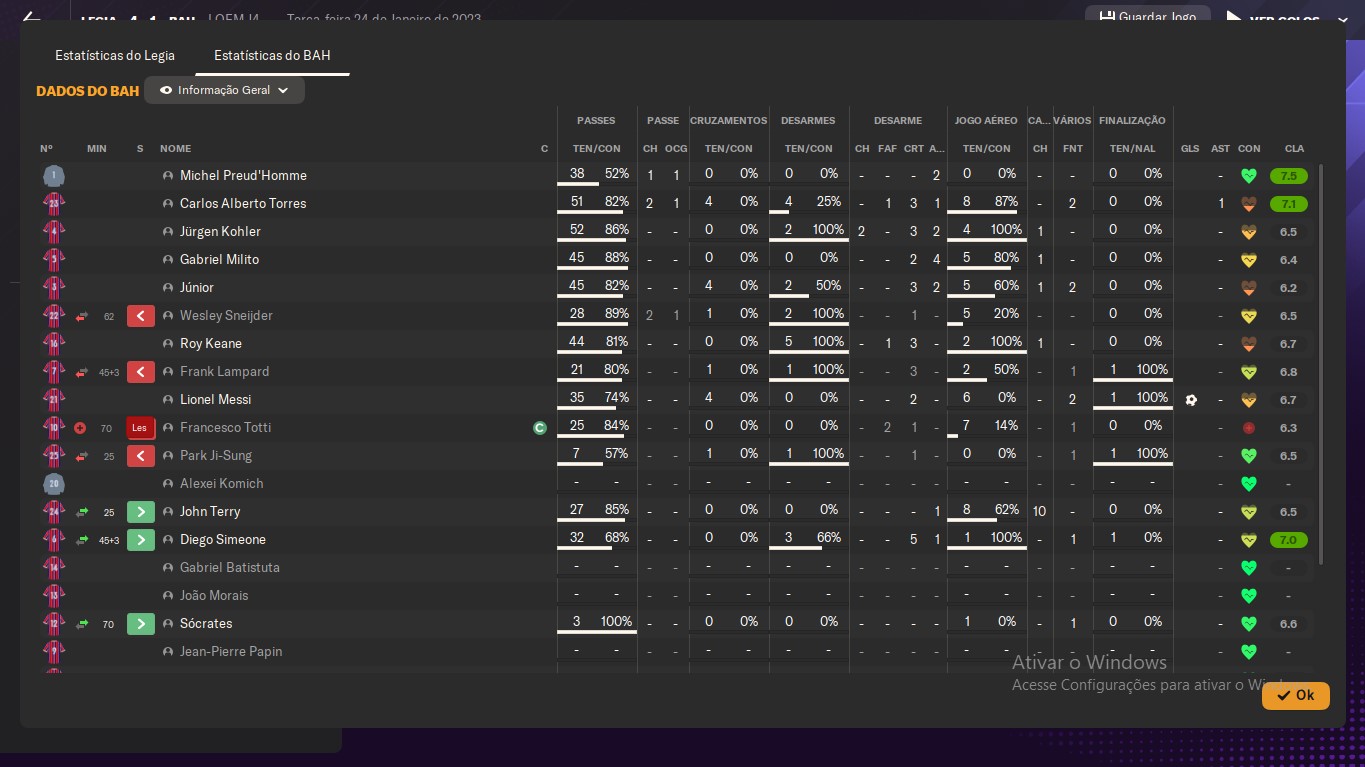The height and width of the screenshot is (767, 1365).
Task: Click the green condition heart for Michel Preud'Homme
Action: pos(1248,176)
